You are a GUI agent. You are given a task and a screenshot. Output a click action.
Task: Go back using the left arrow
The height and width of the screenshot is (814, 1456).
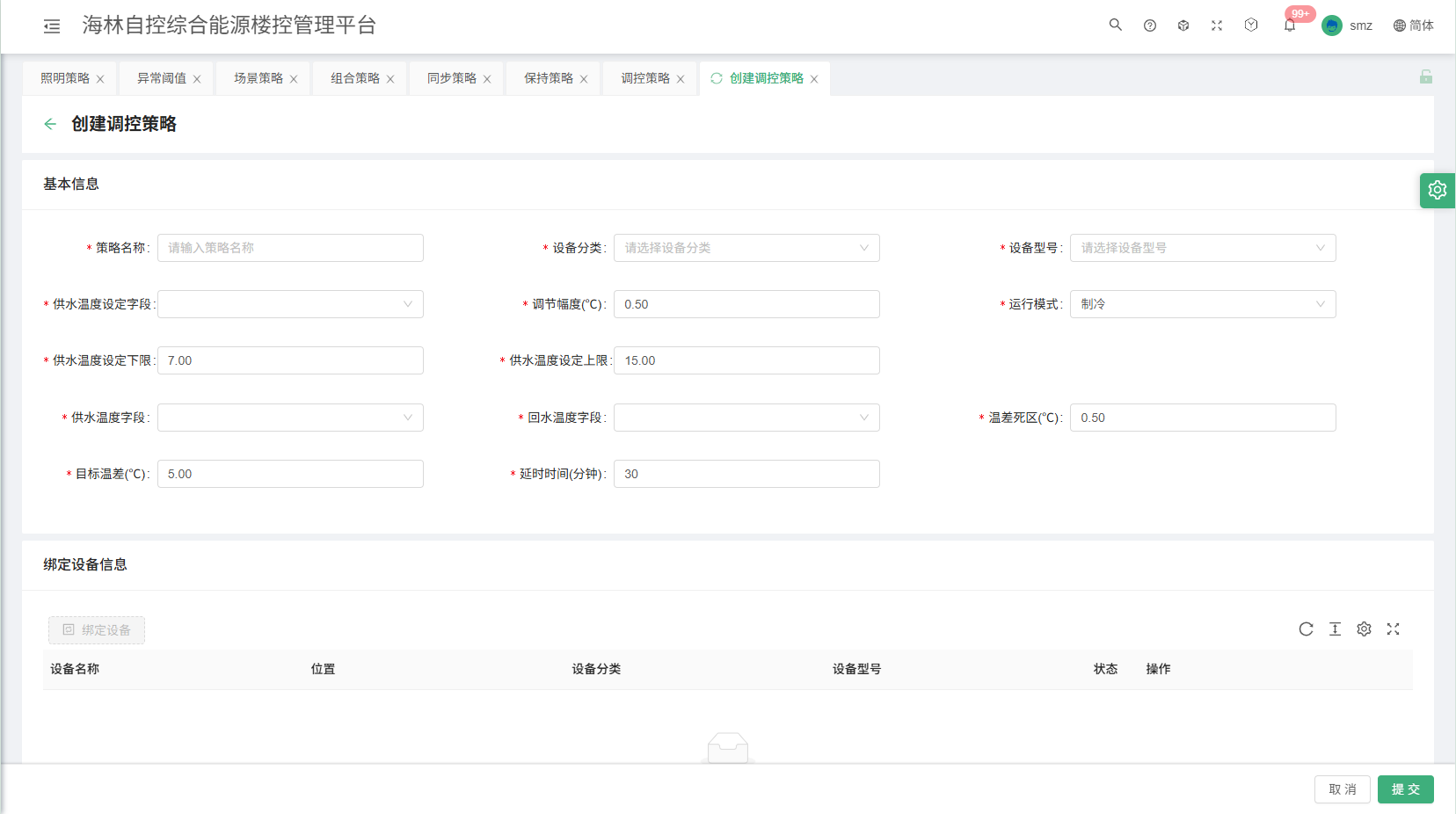pos(50,124)
